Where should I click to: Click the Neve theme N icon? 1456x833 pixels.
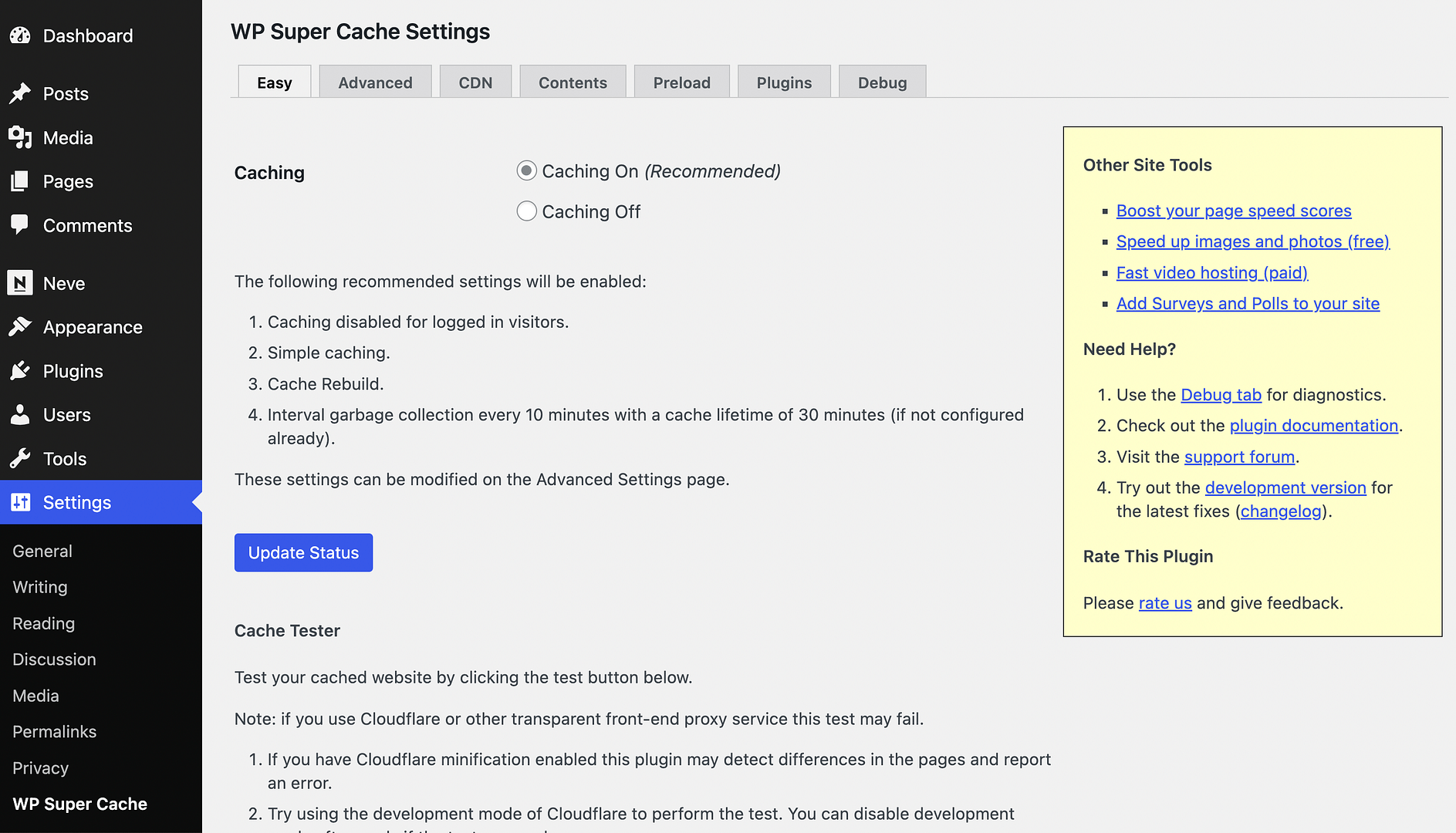coord(20,283)
